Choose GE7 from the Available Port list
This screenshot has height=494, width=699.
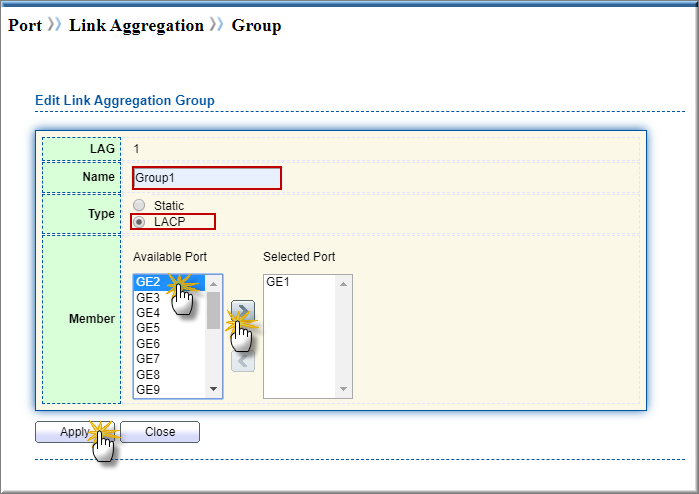point(148,359)
